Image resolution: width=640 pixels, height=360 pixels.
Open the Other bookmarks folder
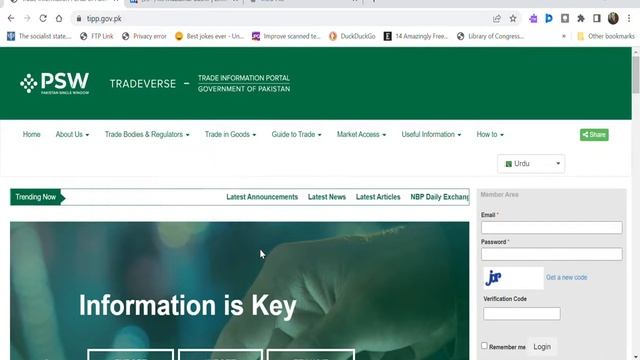[x=606, y=36]
